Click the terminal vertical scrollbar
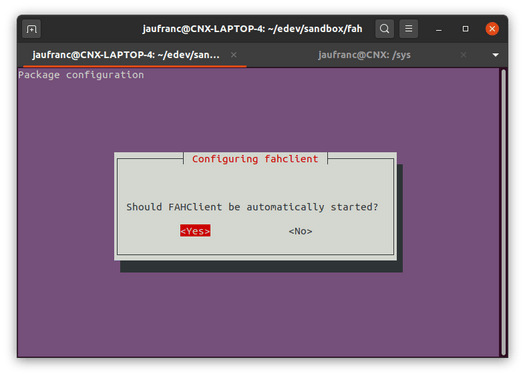Image resolution: width=525 pixels, height=376 pixels. pyautogui.click(x=503, y=212)
